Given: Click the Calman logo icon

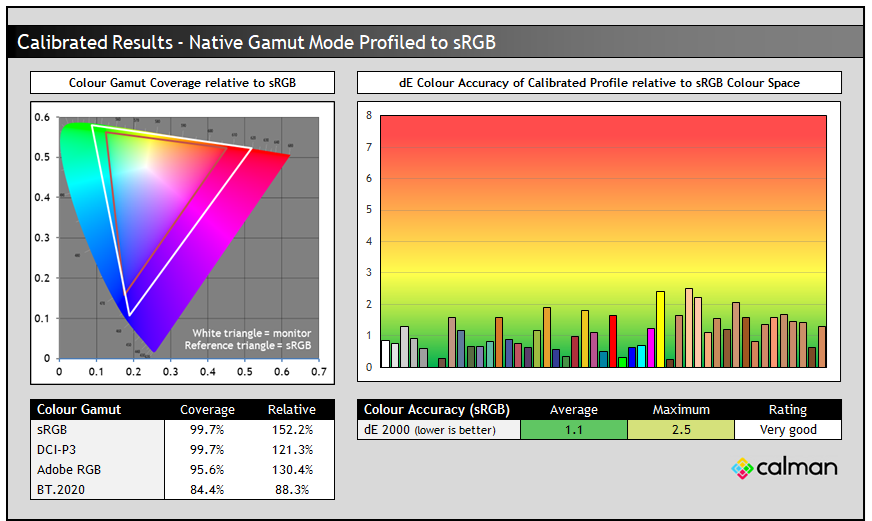Looking at the screenshot, I should pyautogui.click(x=742, y=469).
